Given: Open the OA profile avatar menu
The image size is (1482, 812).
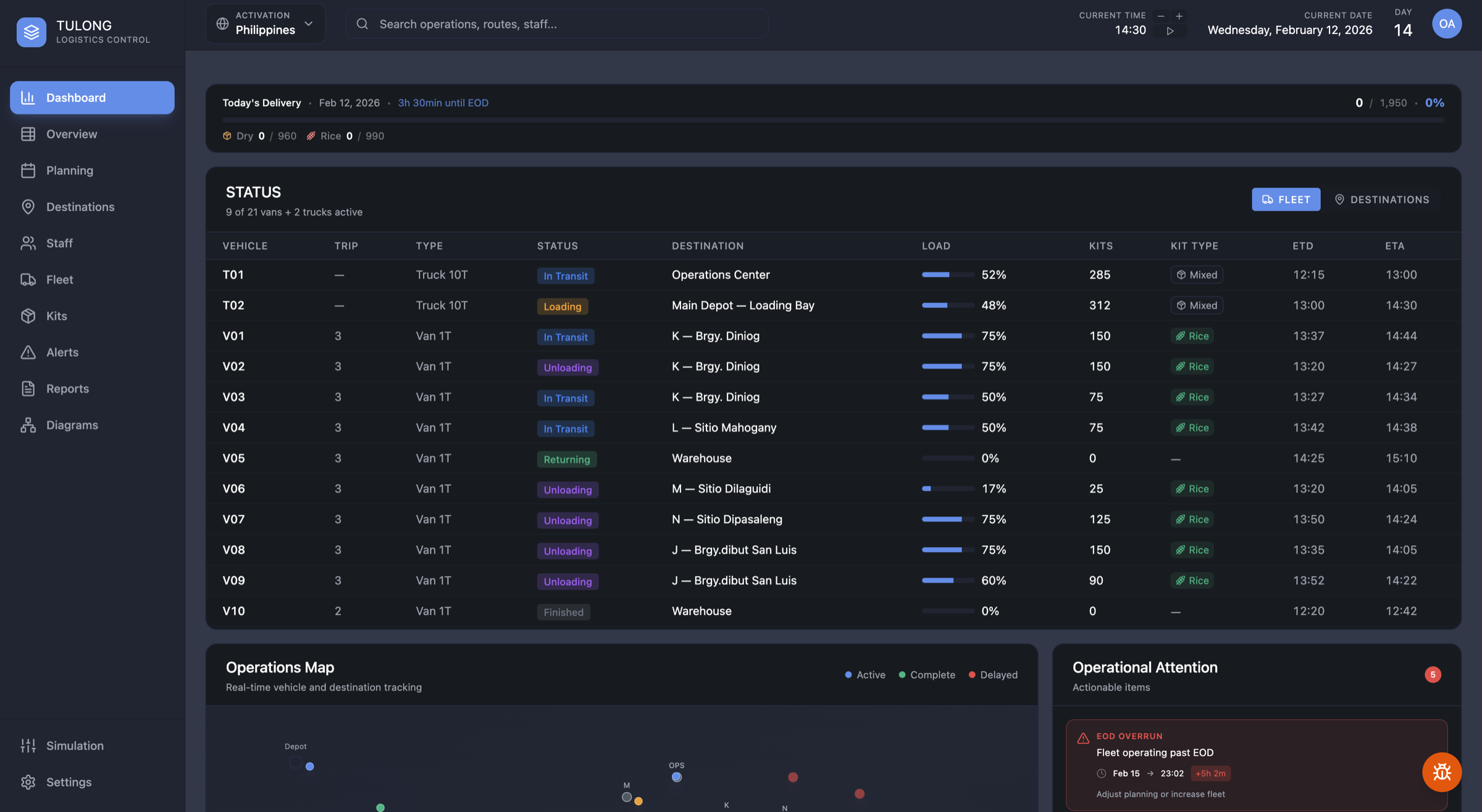Looking at the screenshot, I should 1447,23.
